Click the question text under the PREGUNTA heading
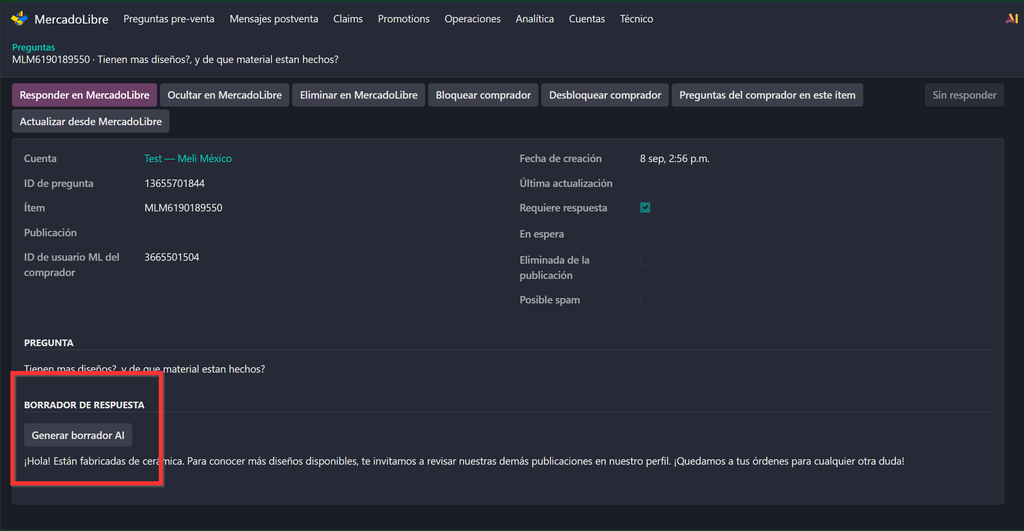The height and width of the screenshot is (531, 1024). pyautogui.click(x=144, y=369)
